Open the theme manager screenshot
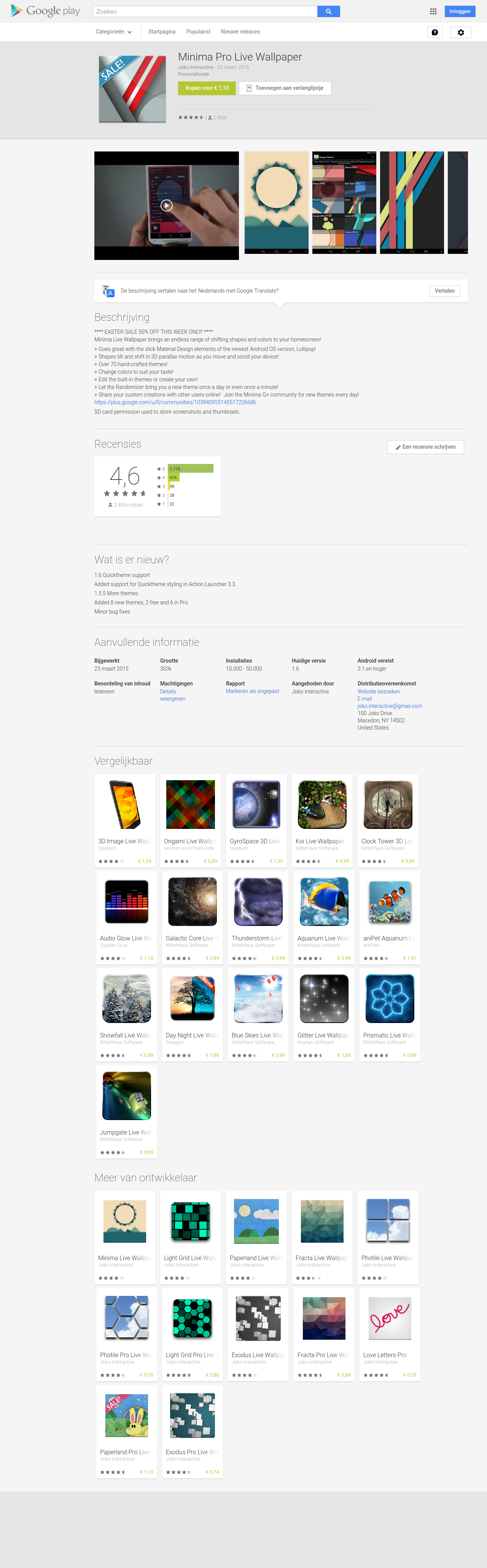Image resolution: width=487 pixels, height=1568 pixels. 344,203
